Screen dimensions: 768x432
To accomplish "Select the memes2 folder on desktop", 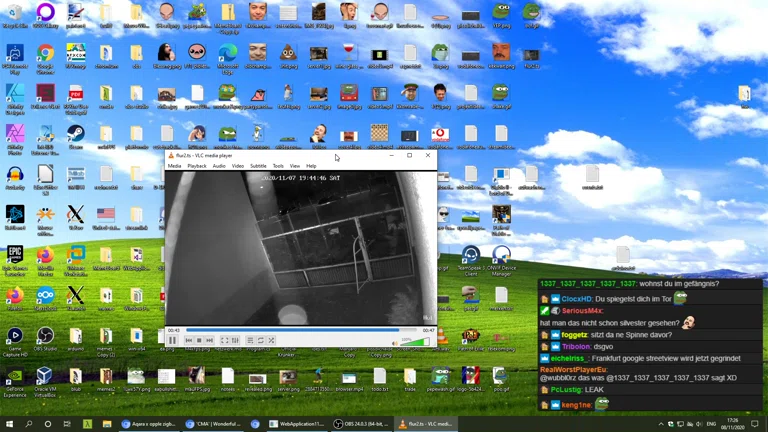I will (x=106, y=380).
